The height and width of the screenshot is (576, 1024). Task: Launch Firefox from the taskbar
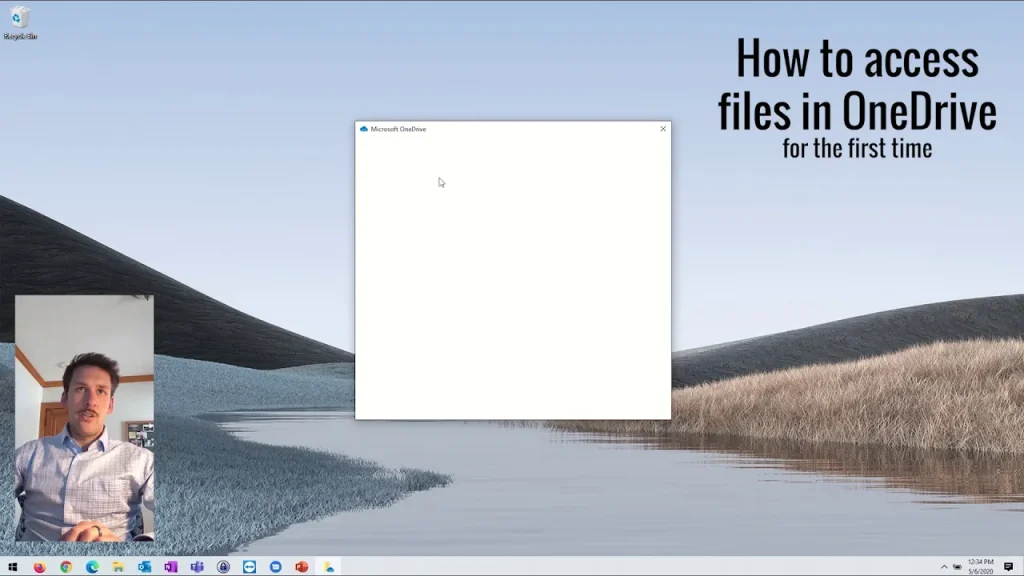coord(39,567)
